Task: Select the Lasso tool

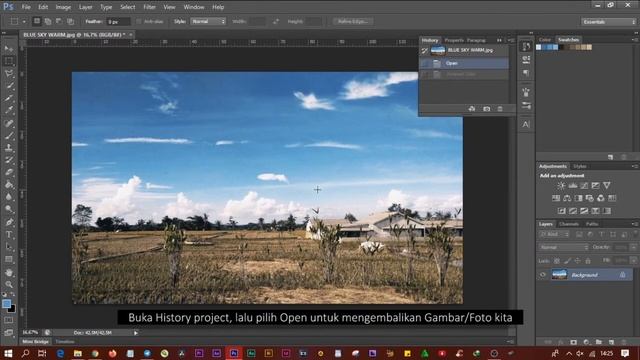Action: coord(9,73)
